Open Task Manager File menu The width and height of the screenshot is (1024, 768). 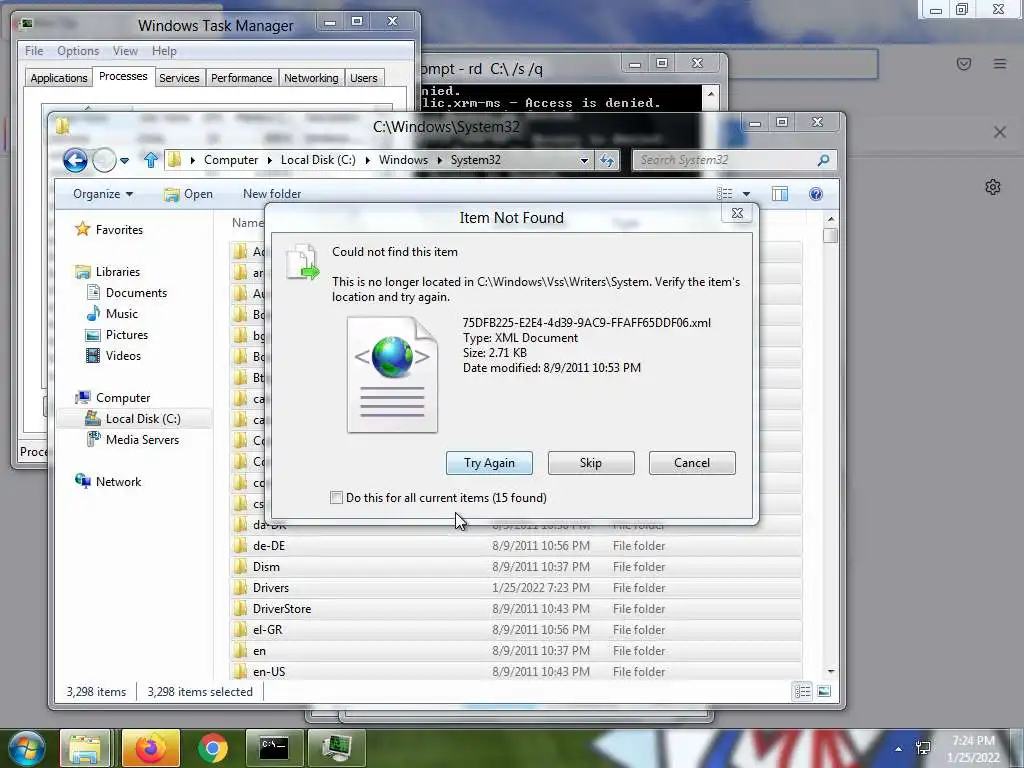pyautogui.click(x=34, y=51)
